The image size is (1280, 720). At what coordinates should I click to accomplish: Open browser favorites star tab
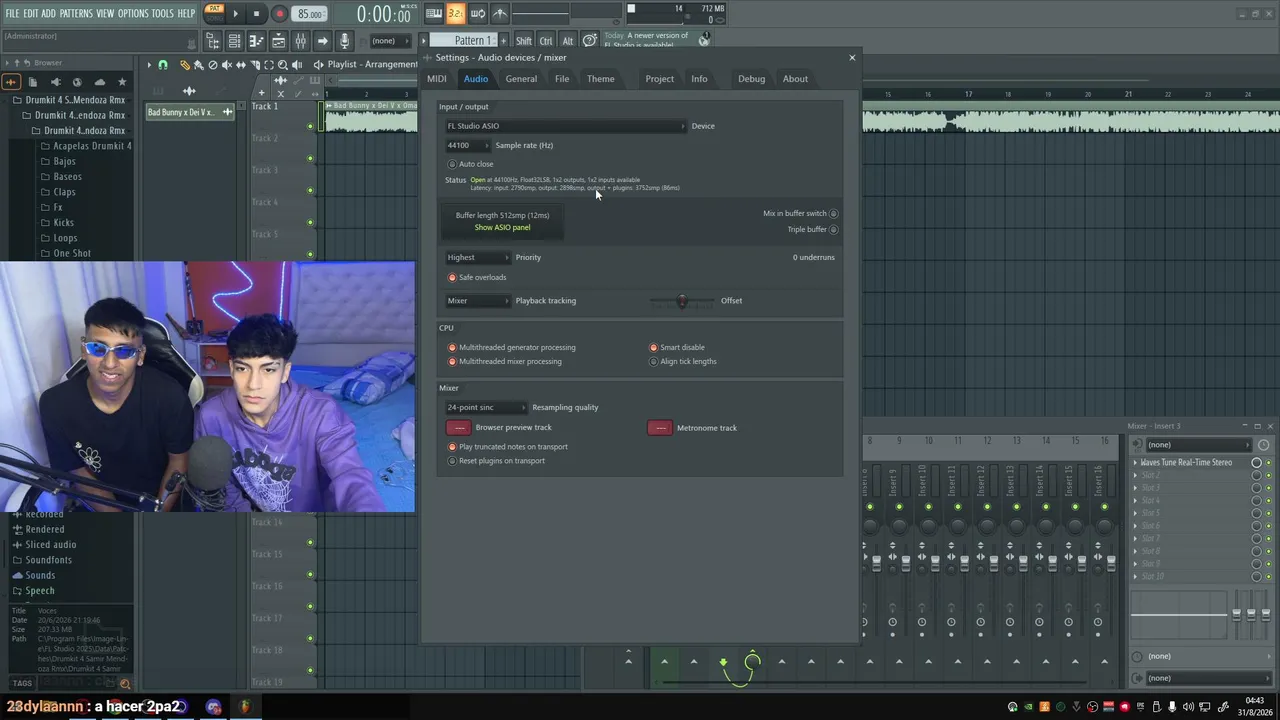pyautogui.click(x=122, y=82)
